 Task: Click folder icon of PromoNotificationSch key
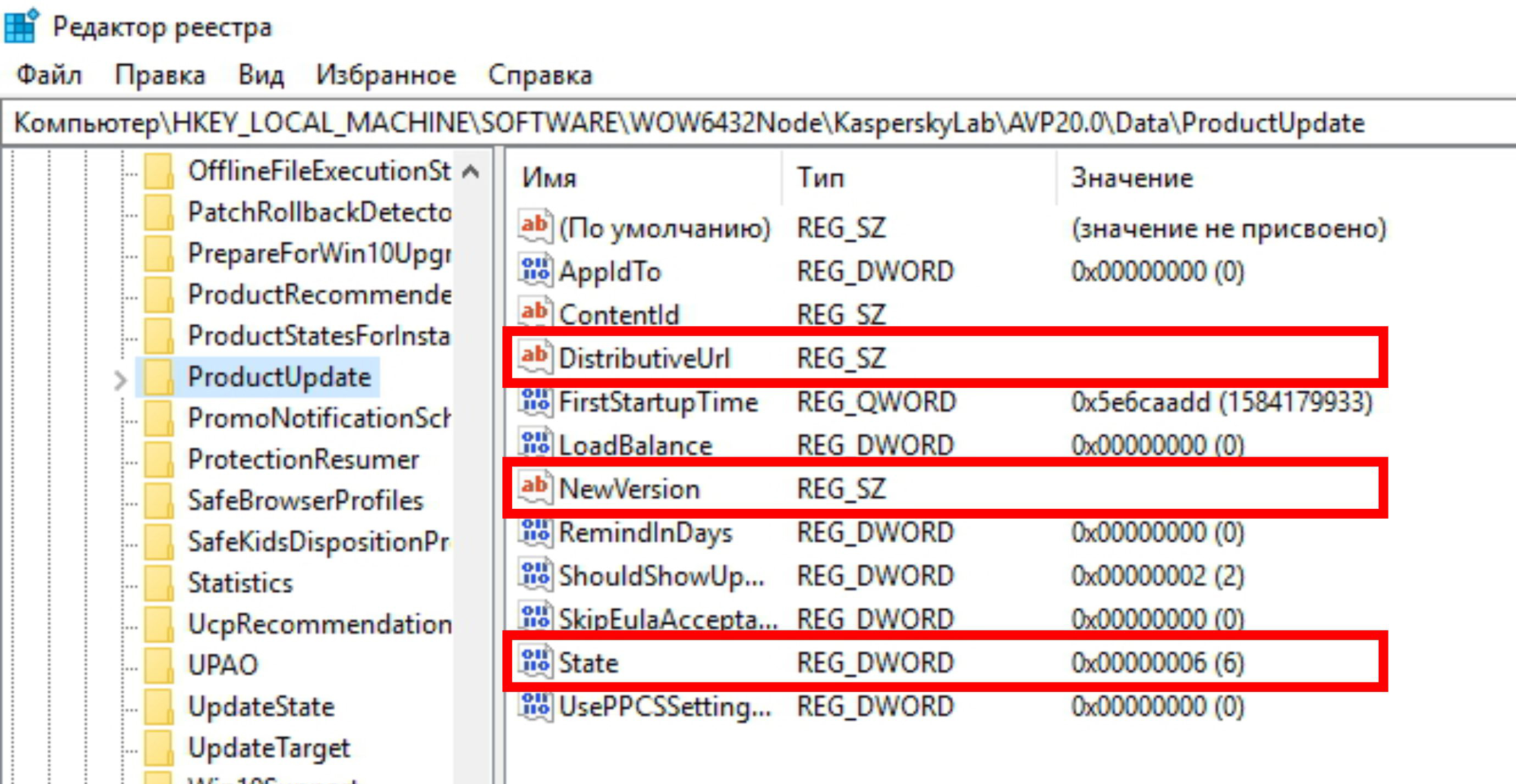(159, 419)
